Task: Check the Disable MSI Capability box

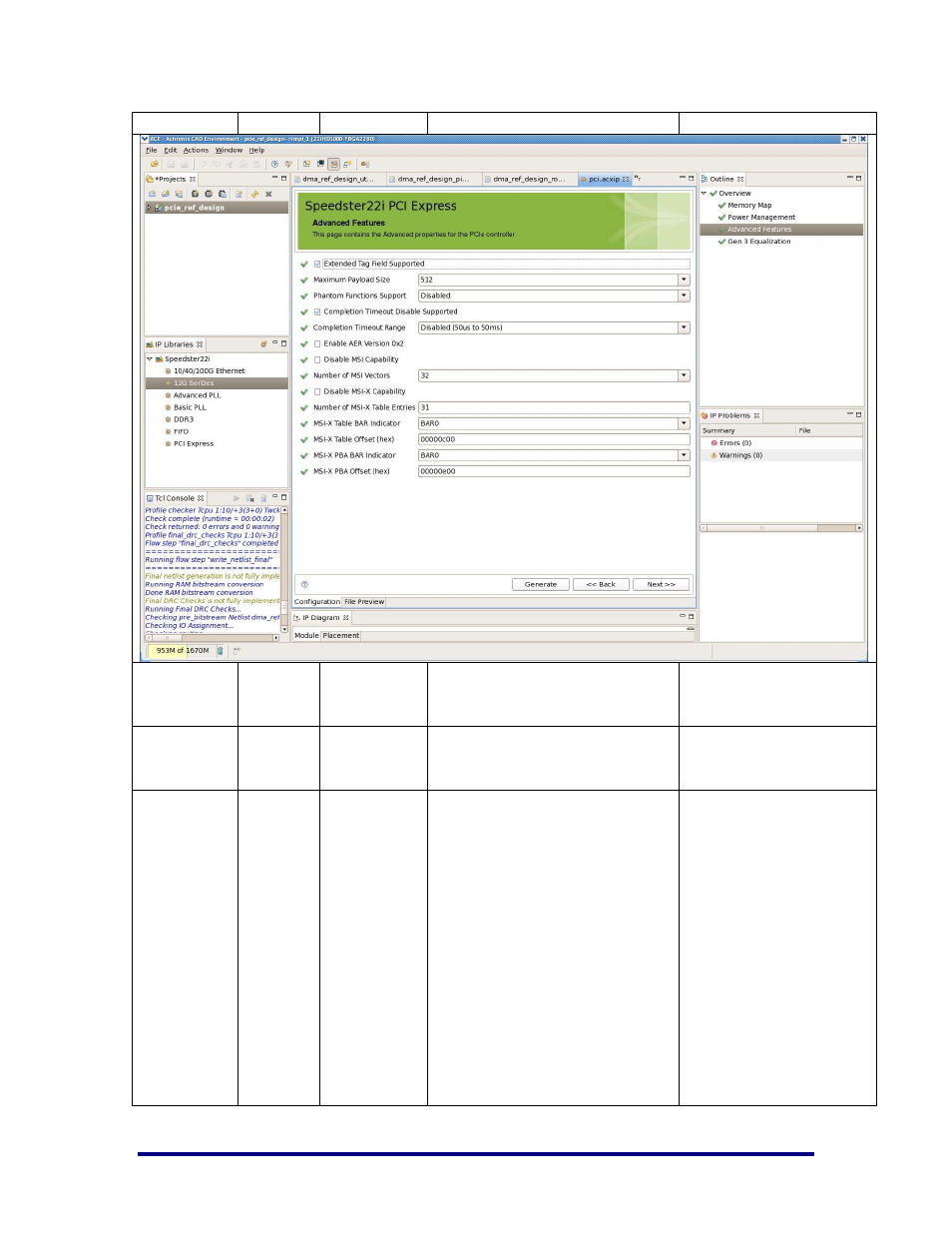Action: click(x=317, y=359)
